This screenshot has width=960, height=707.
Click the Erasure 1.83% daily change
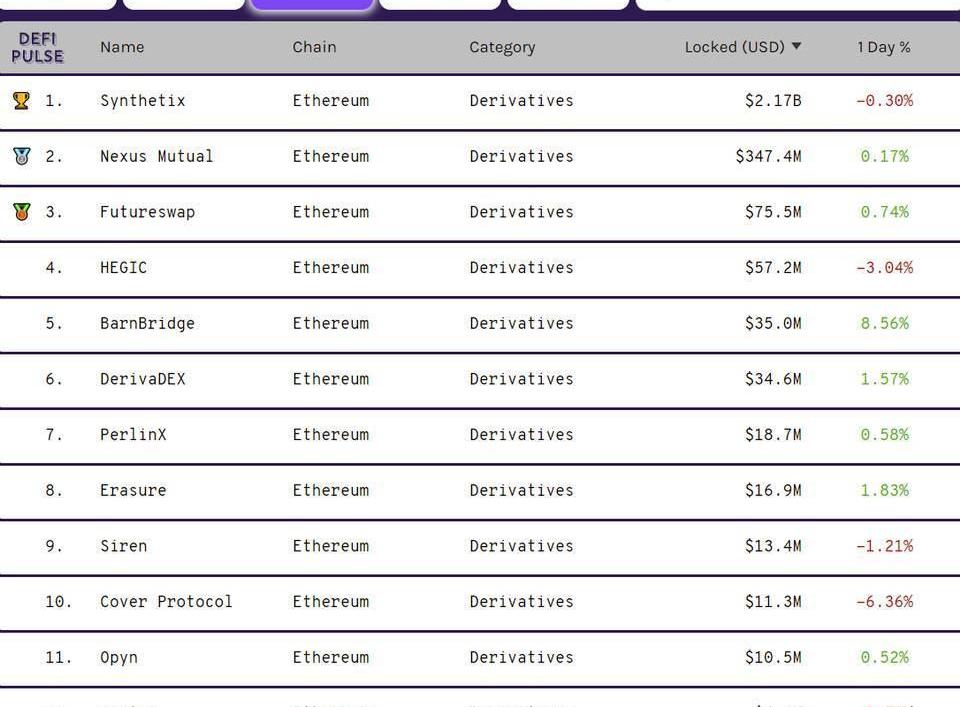[885, 490]
